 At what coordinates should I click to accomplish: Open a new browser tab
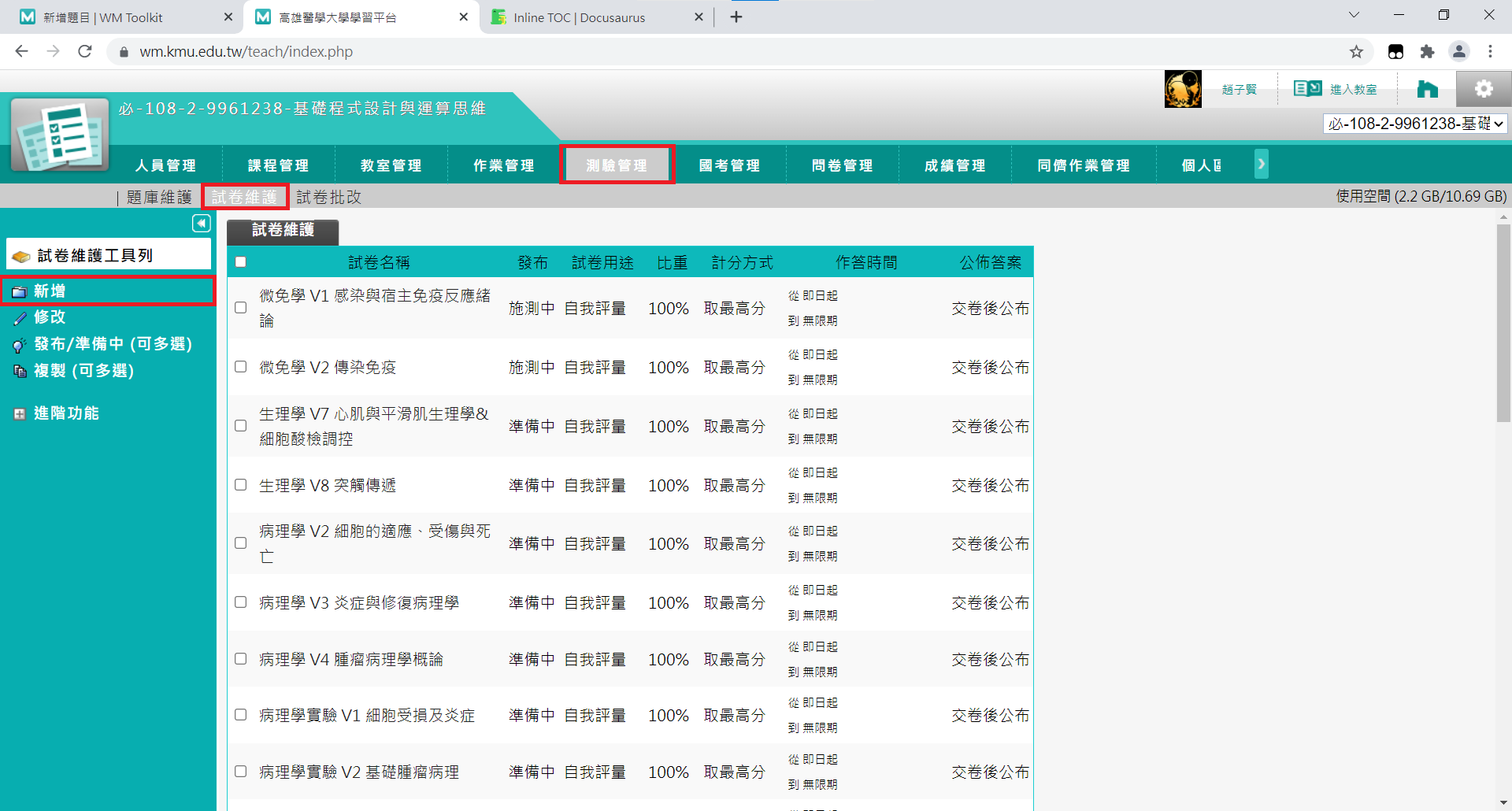pyautogui.click(x=736, y=17)
